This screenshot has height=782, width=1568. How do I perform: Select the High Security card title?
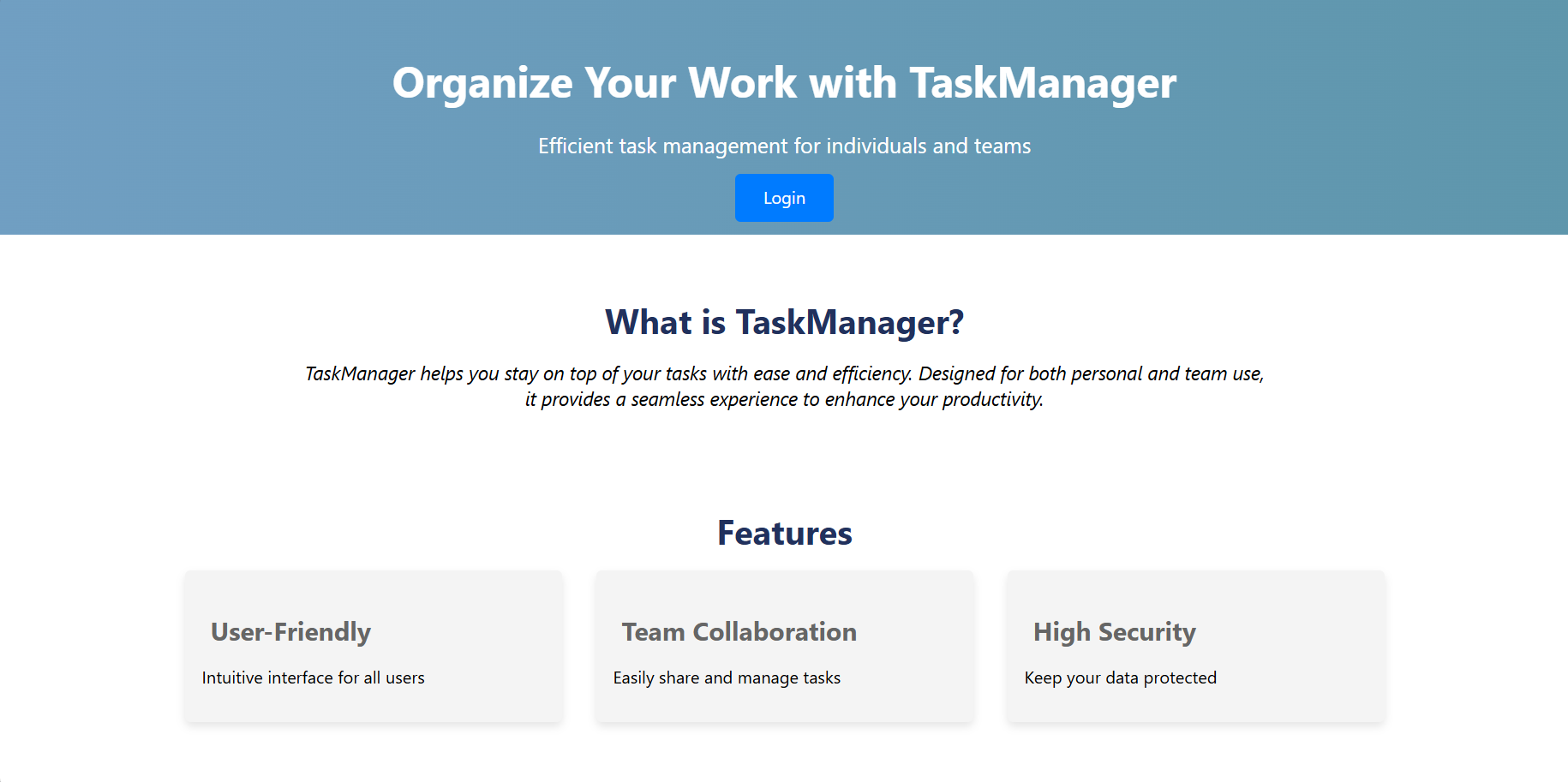click(1114, 632)
